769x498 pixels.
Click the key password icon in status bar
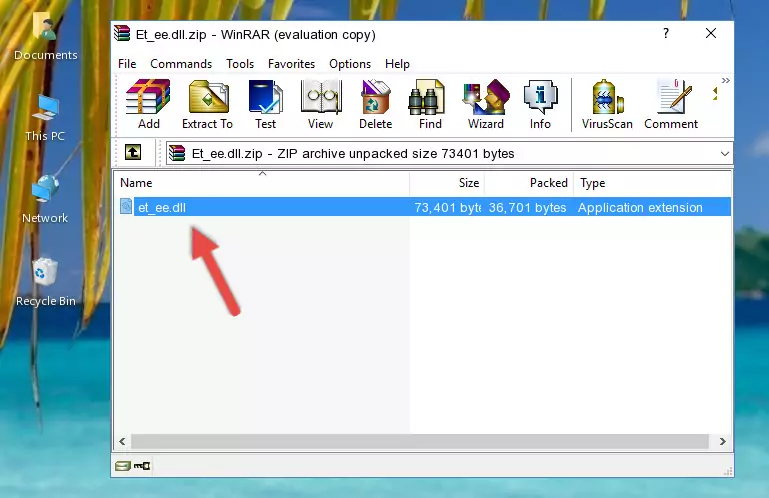(142, 466)
